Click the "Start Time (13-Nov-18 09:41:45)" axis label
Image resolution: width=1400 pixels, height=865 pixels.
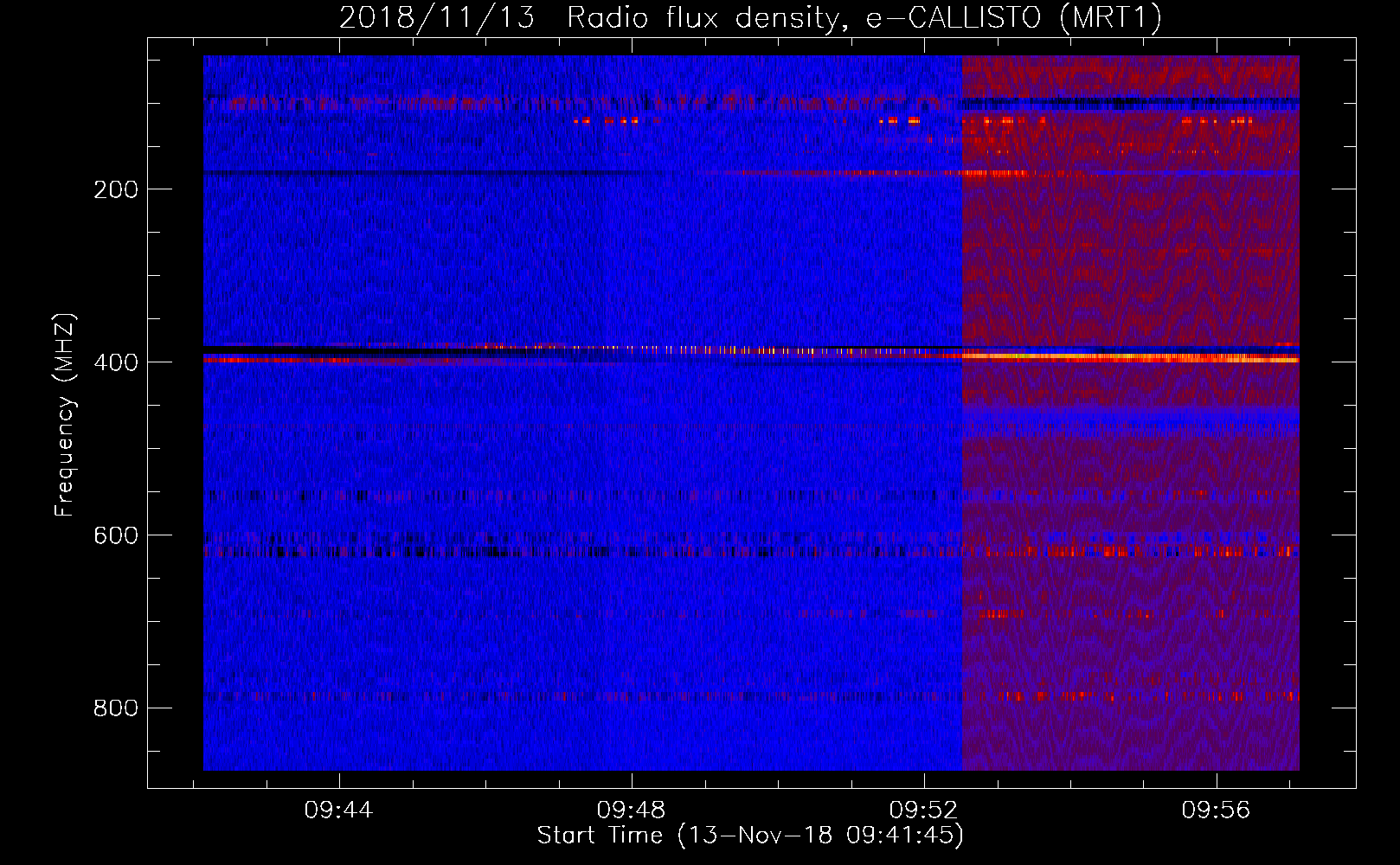750,836
